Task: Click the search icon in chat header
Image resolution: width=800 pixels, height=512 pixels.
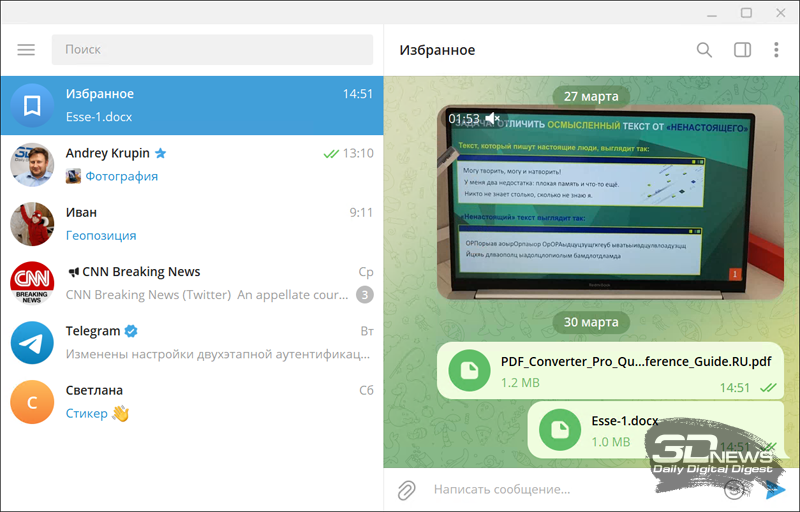Action: (x=704, y=50)
